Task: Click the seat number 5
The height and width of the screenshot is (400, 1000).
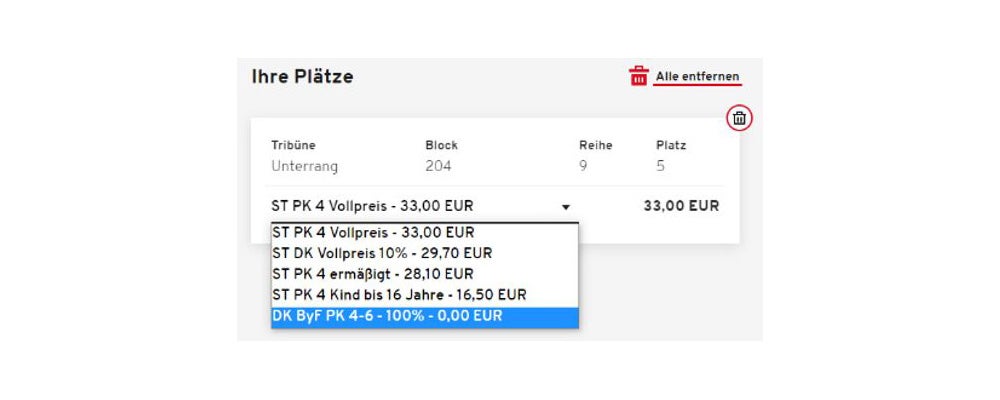Action: click(x=661, y=167)
